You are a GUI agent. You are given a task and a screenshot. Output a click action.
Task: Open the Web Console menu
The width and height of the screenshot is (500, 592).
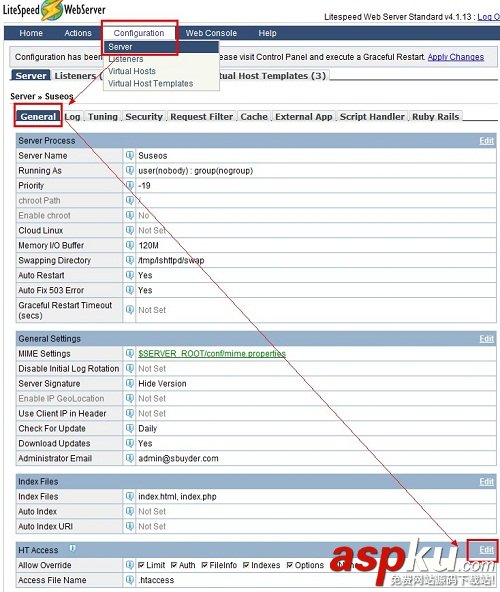(211, 33)
